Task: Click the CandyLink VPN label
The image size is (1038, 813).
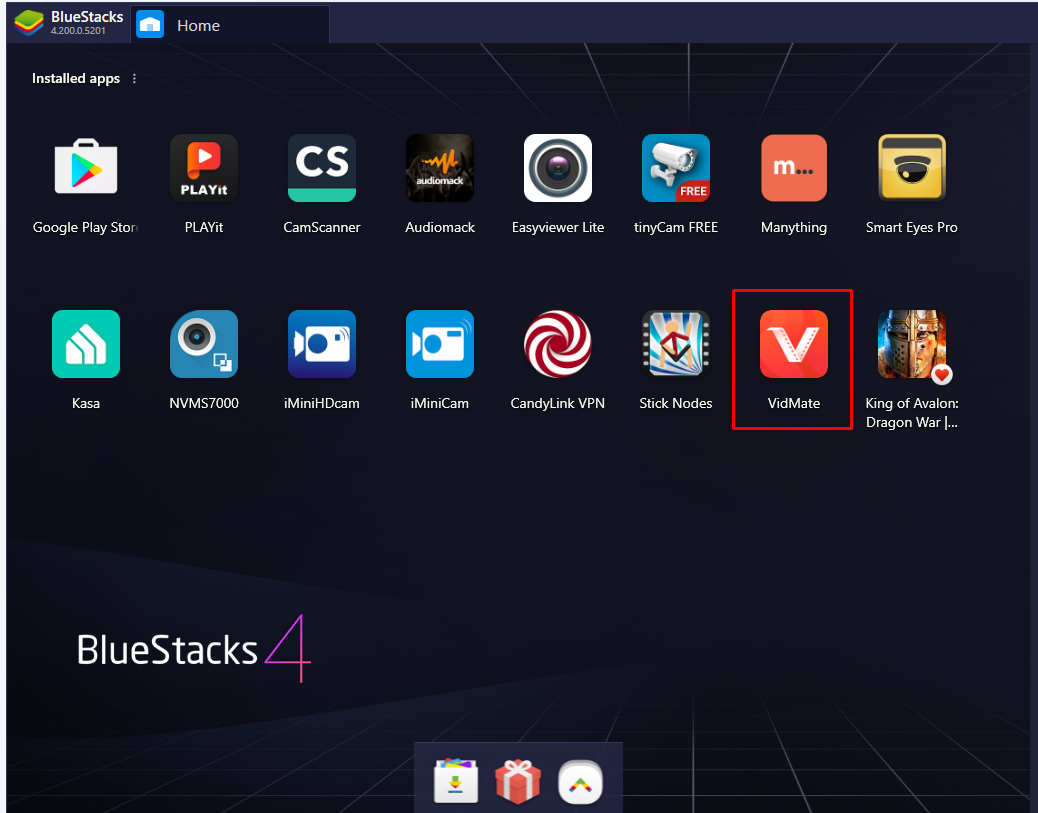Action: 557,403
